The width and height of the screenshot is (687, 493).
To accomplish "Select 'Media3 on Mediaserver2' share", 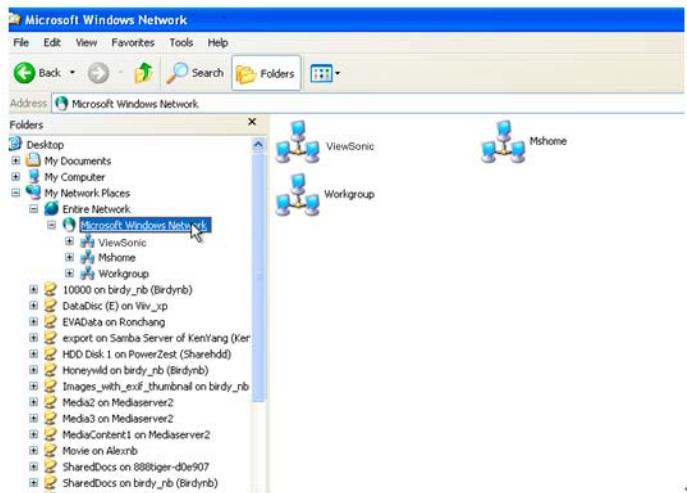I will click(x=117, y=419).
